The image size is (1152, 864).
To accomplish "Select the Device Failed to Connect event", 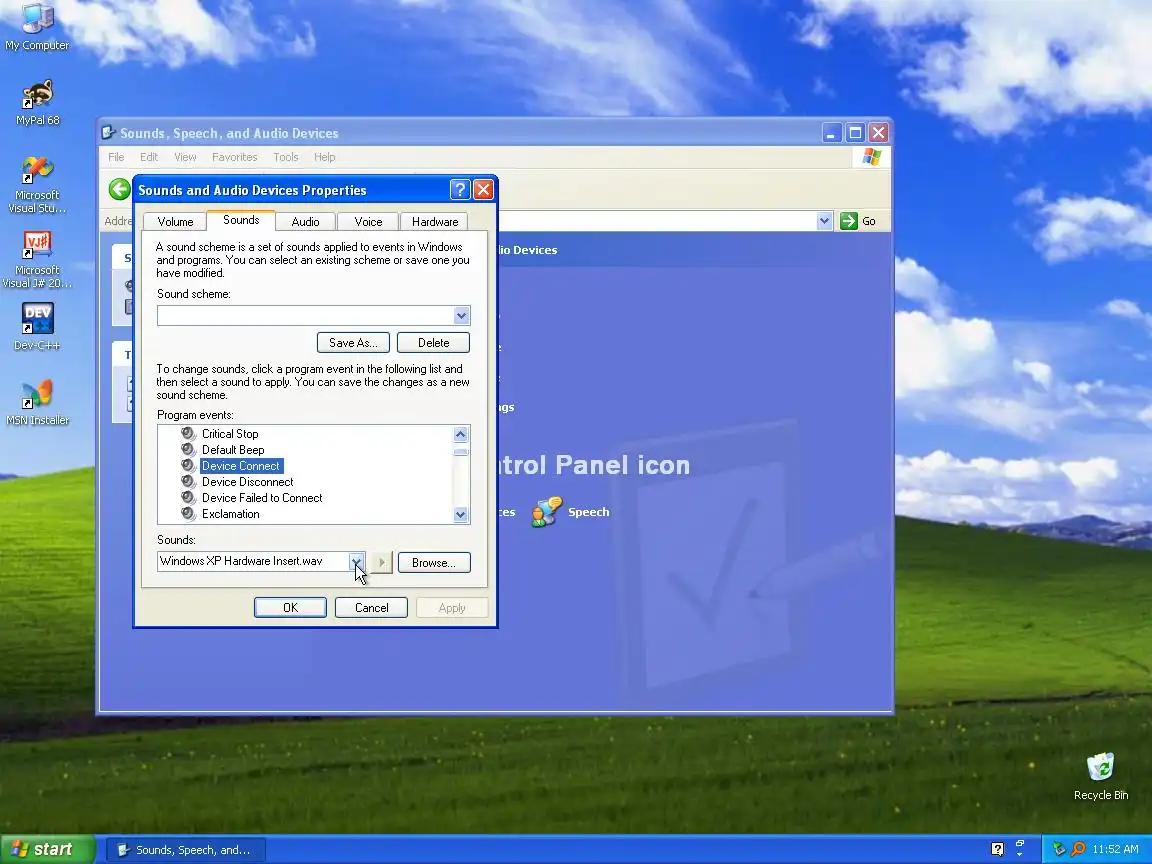I will pyautogui.click(x=262, y=498).
